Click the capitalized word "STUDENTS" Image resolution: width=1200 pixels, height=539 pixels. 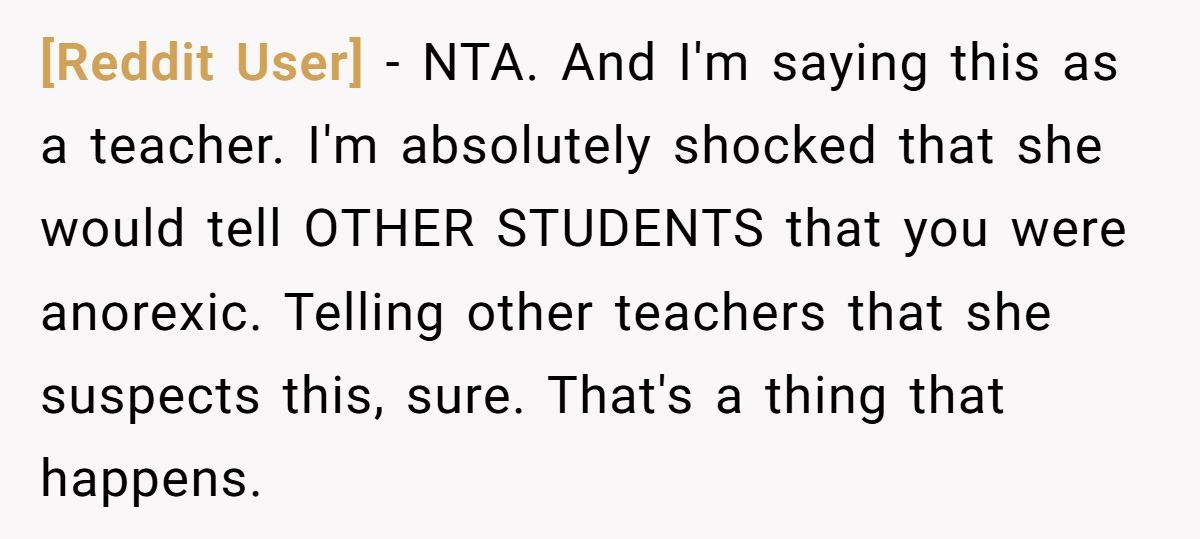630,230
